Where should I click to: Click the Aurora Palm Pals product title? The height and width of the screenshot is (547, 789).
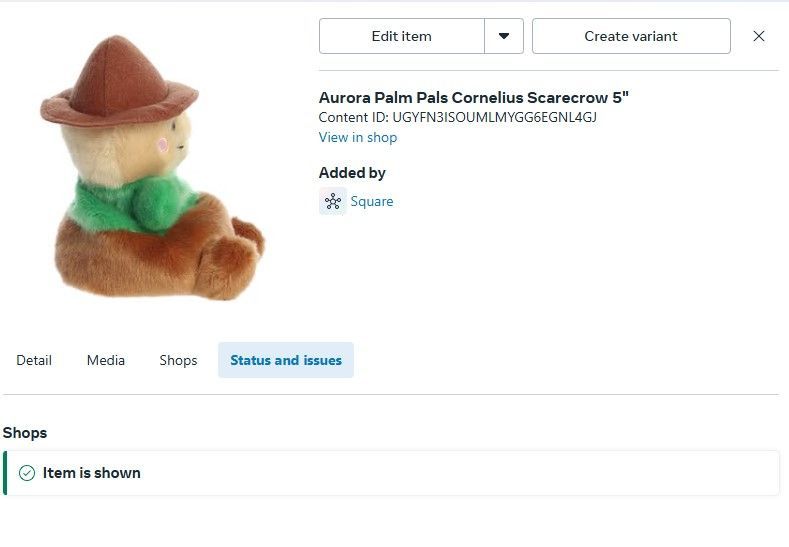tap(473, 97)
